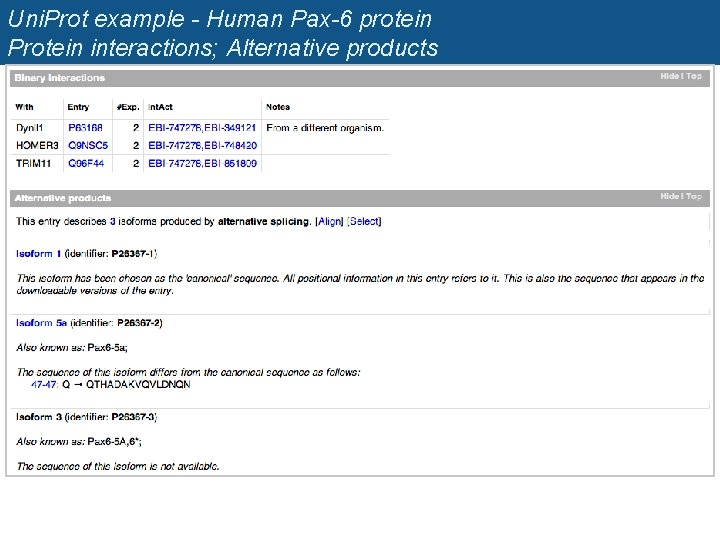Image resolution: width=720 pixels, height=540 pixels.
Task: Open entry Q96F44 link
Action: [86, 163]
